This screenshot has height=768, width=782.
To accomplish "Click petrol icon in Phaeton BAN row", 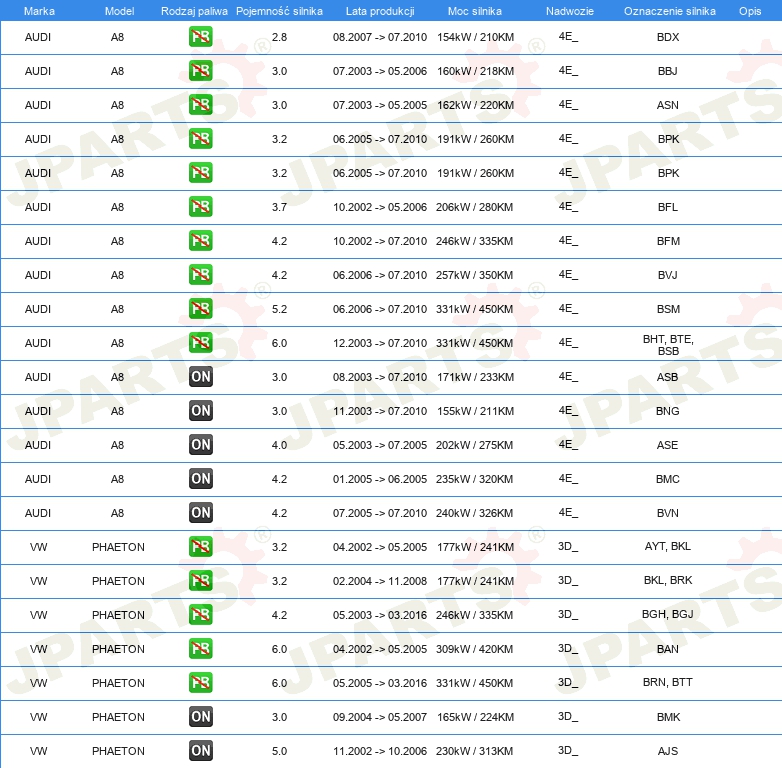I will (x=200, y=649).
